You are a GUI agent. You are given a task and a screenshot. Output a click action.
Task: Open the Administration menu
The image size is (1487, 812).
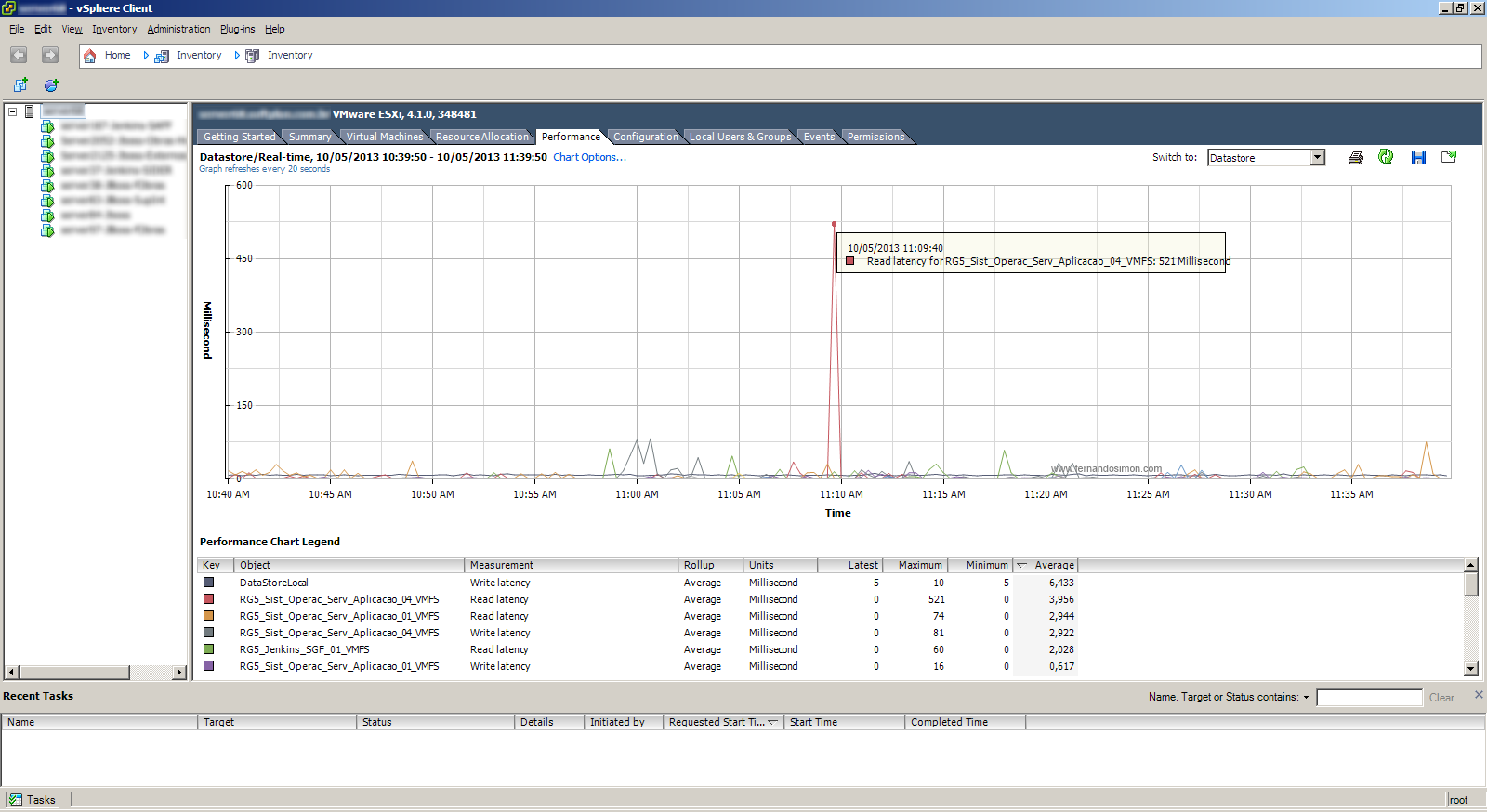(x=178, y=29)
